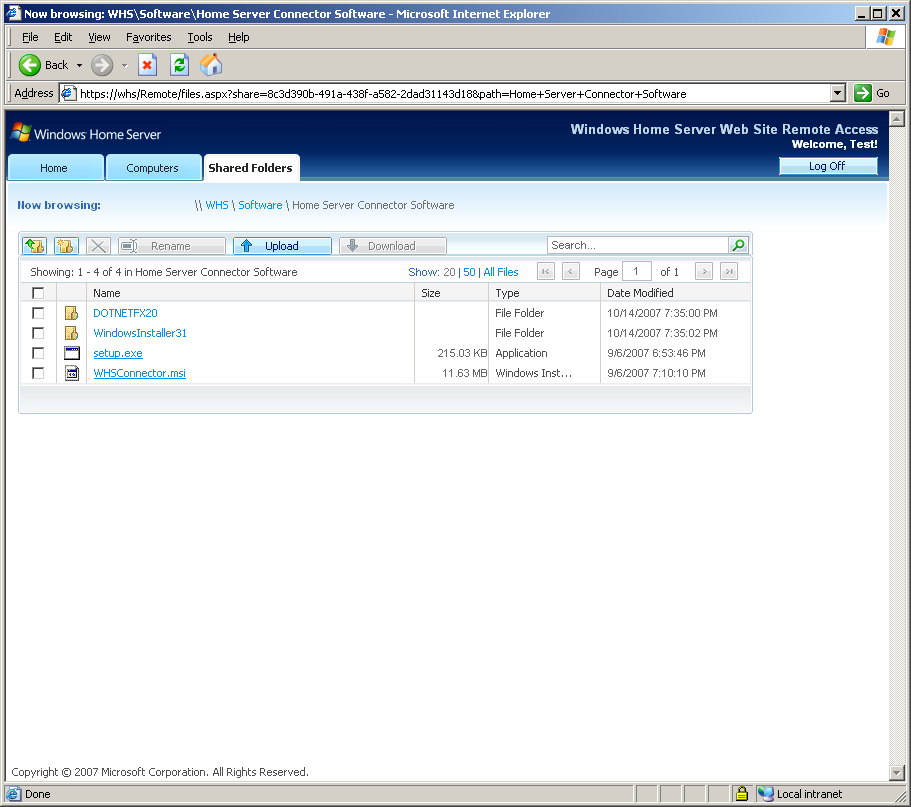Click the scrollbar down arrow
911x807 pixels.
(x=896, y=773)
